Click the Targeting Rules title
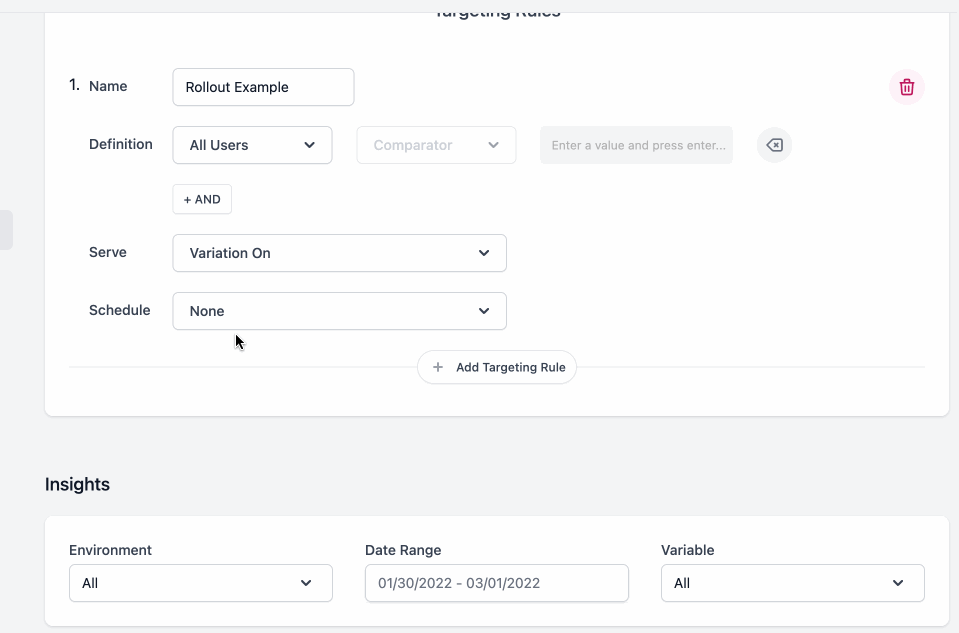Image resolution: width=959 pixels, height=633 pixels. click(497, 10)
